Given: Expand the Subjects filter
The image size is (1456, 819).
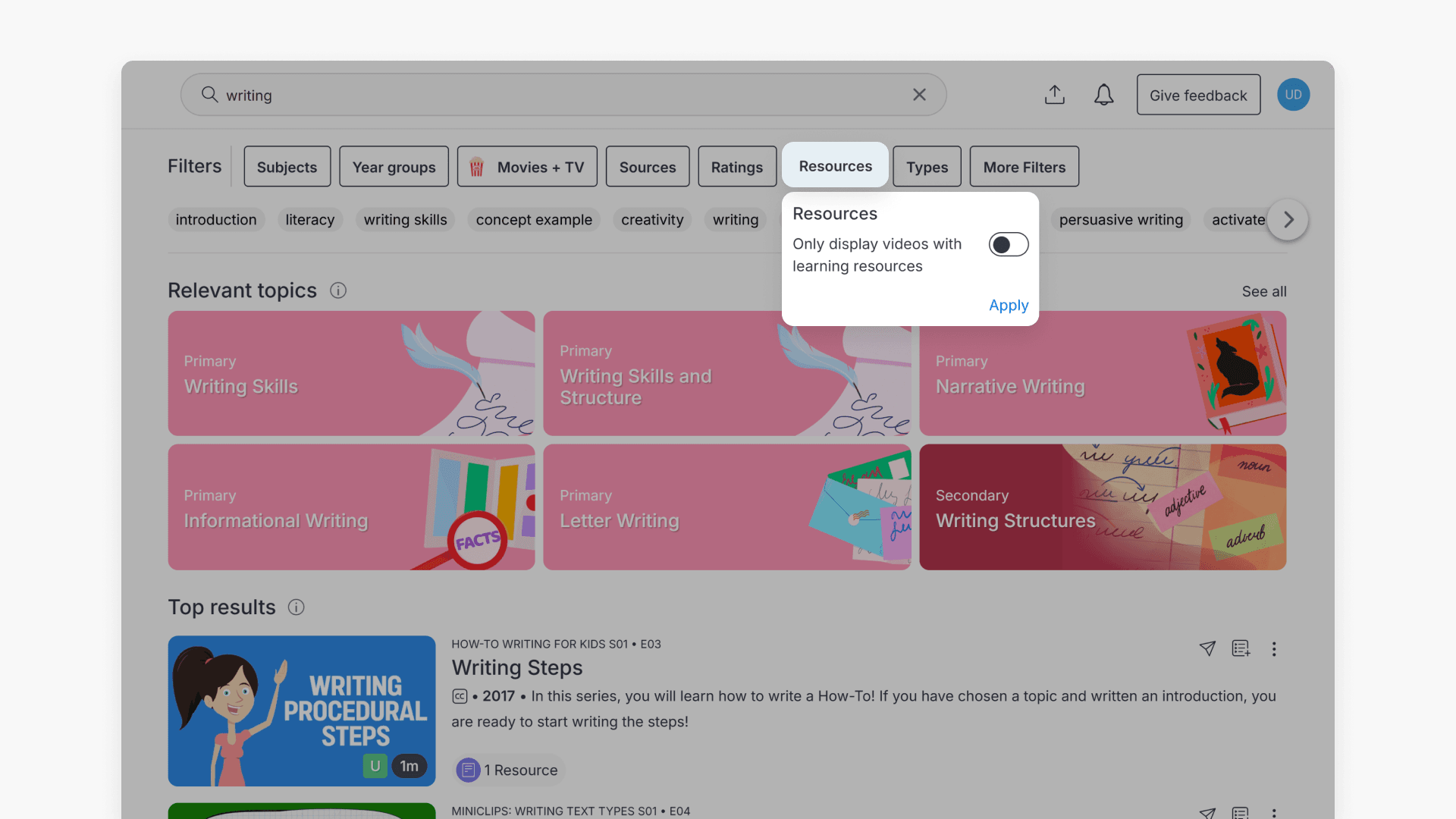Looking at the screenshot, I should click(287, 167).
